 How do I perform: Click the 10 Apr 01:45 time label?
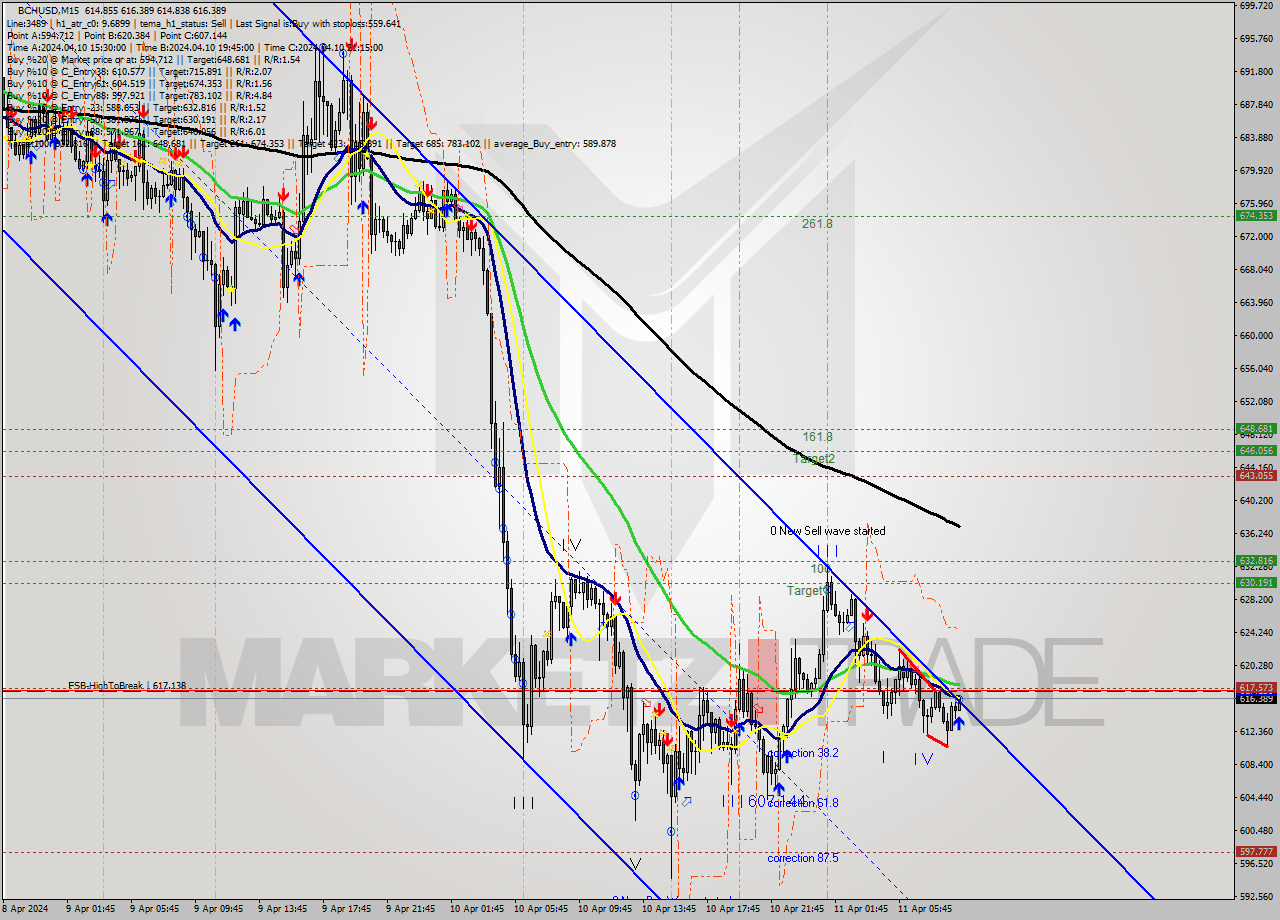[x=477, y=909]
